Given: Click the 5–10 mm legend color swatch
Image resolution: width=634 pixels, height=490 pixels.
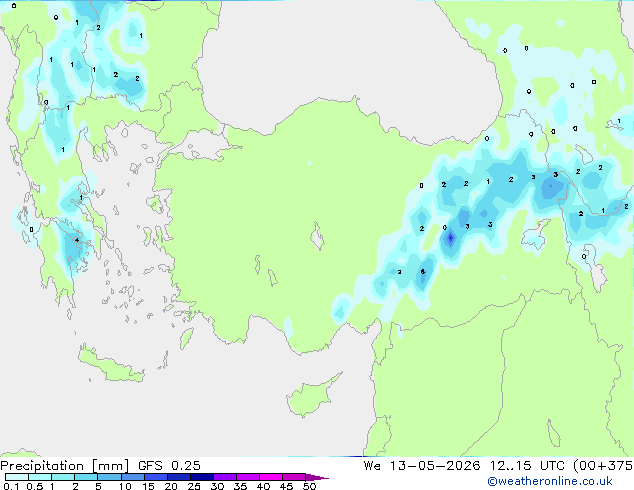Looking at the screenshot, I should click(109, 477).
